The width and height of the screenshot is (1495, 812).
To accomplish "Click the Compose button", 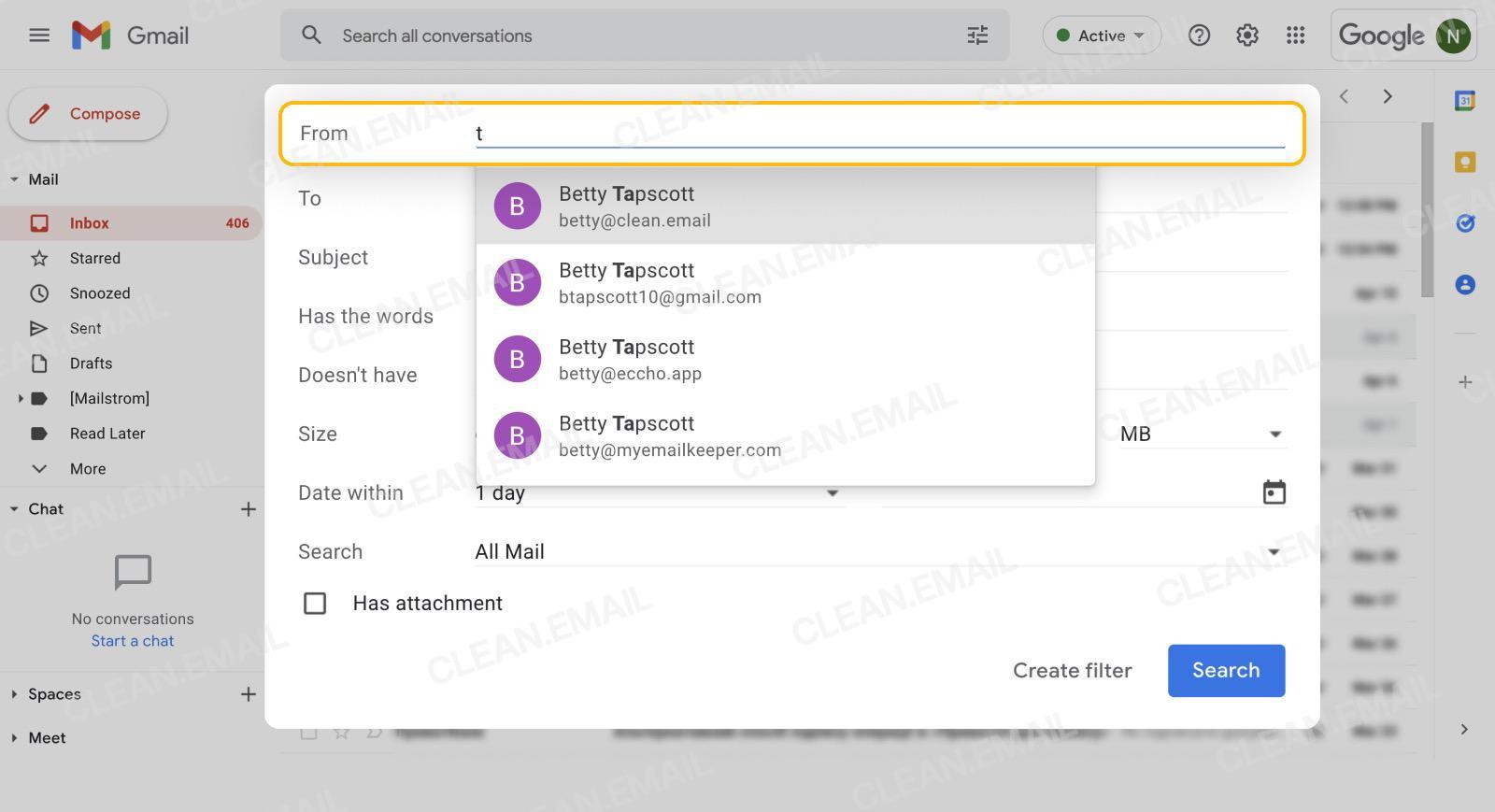I will click(88, 114).
